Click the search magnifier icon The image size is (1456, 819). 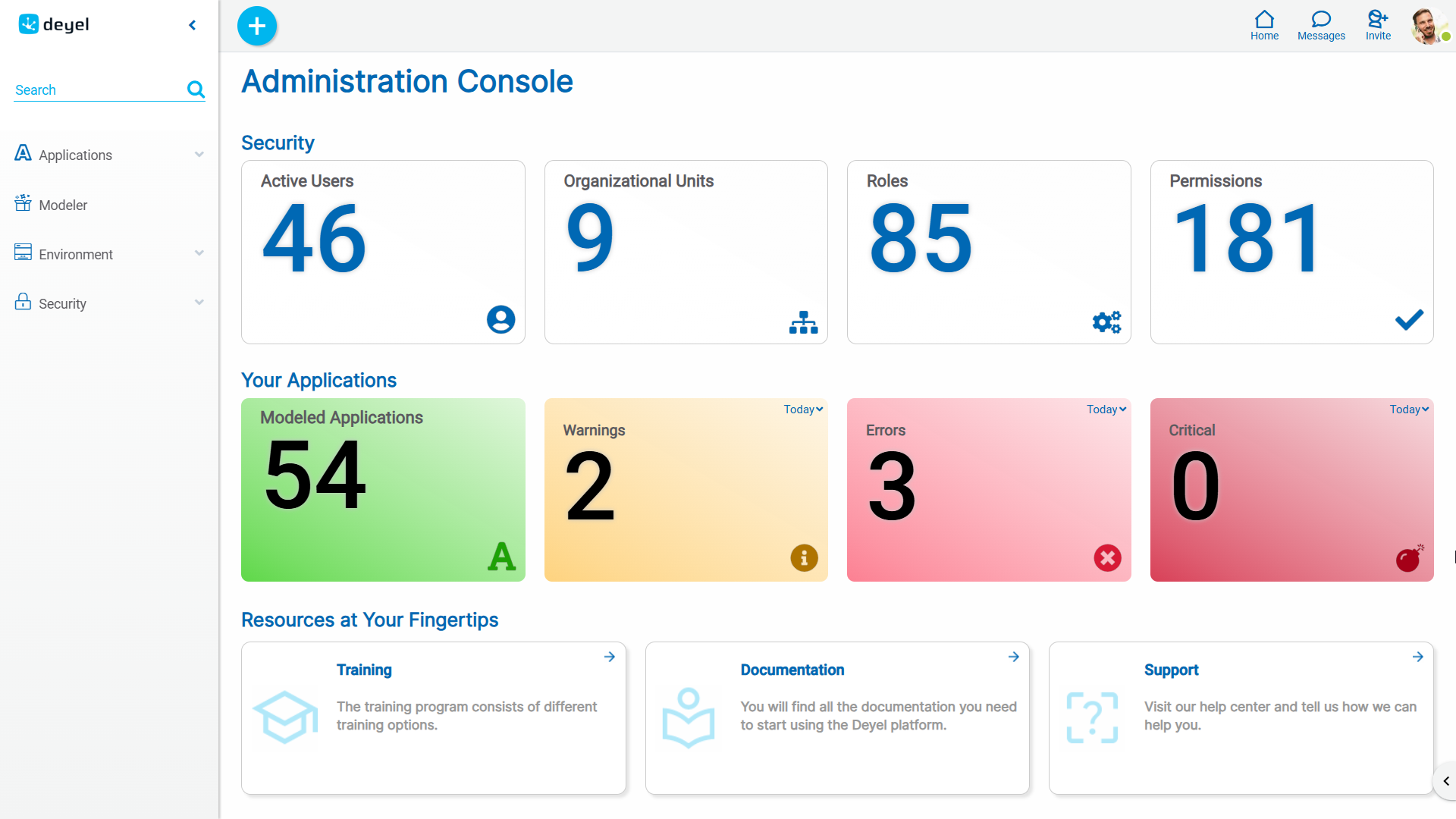pos(196,89)
